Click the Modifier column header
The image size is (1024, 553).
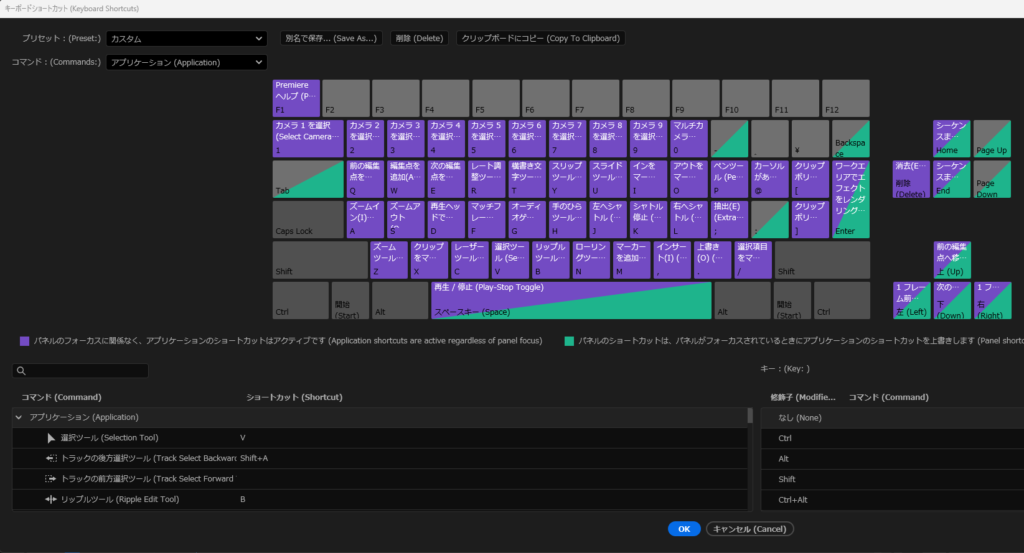[803, 397]
